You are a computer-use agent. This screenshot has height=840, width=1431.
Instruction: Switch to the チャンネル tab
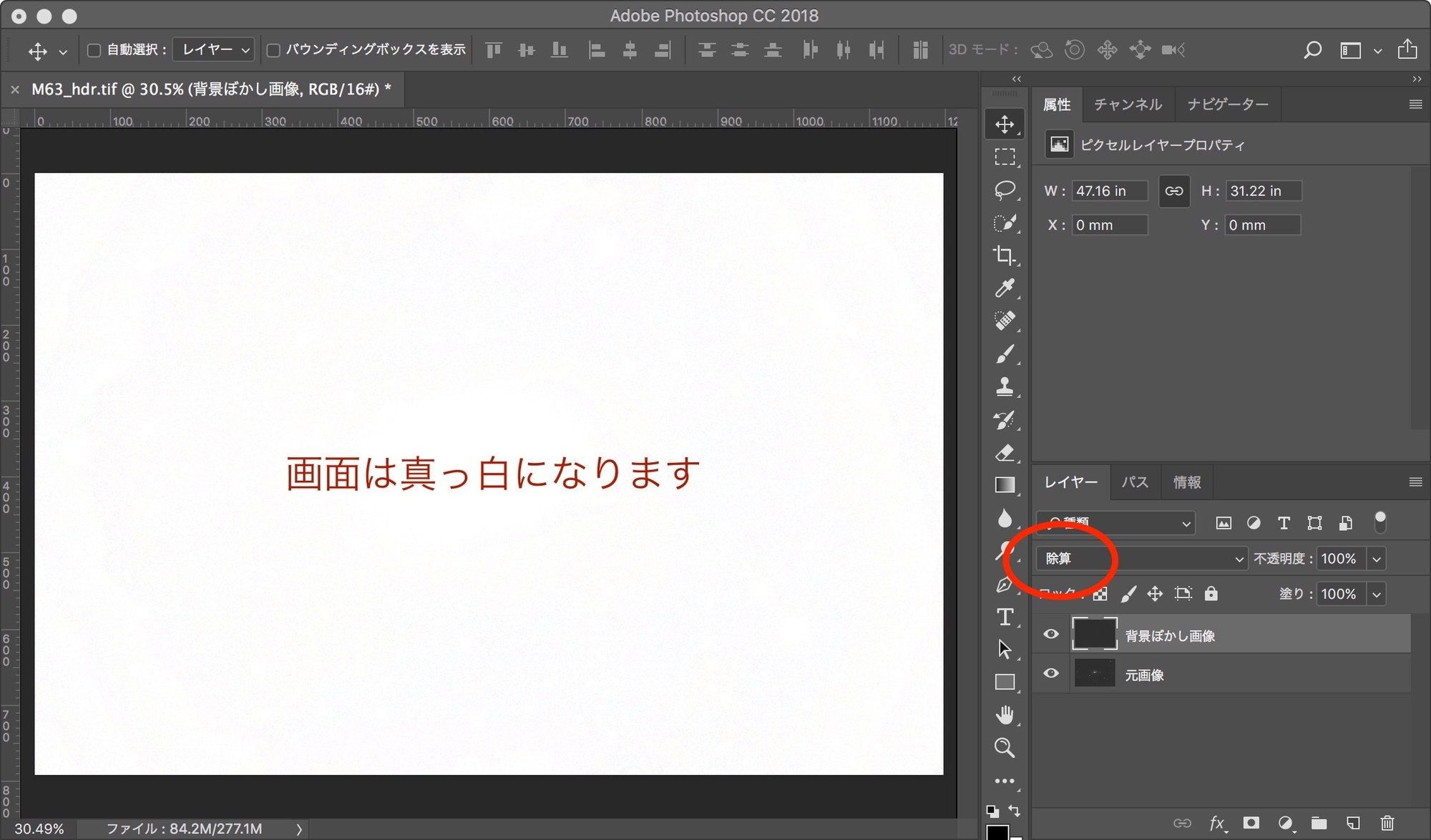pos(1128,104)
